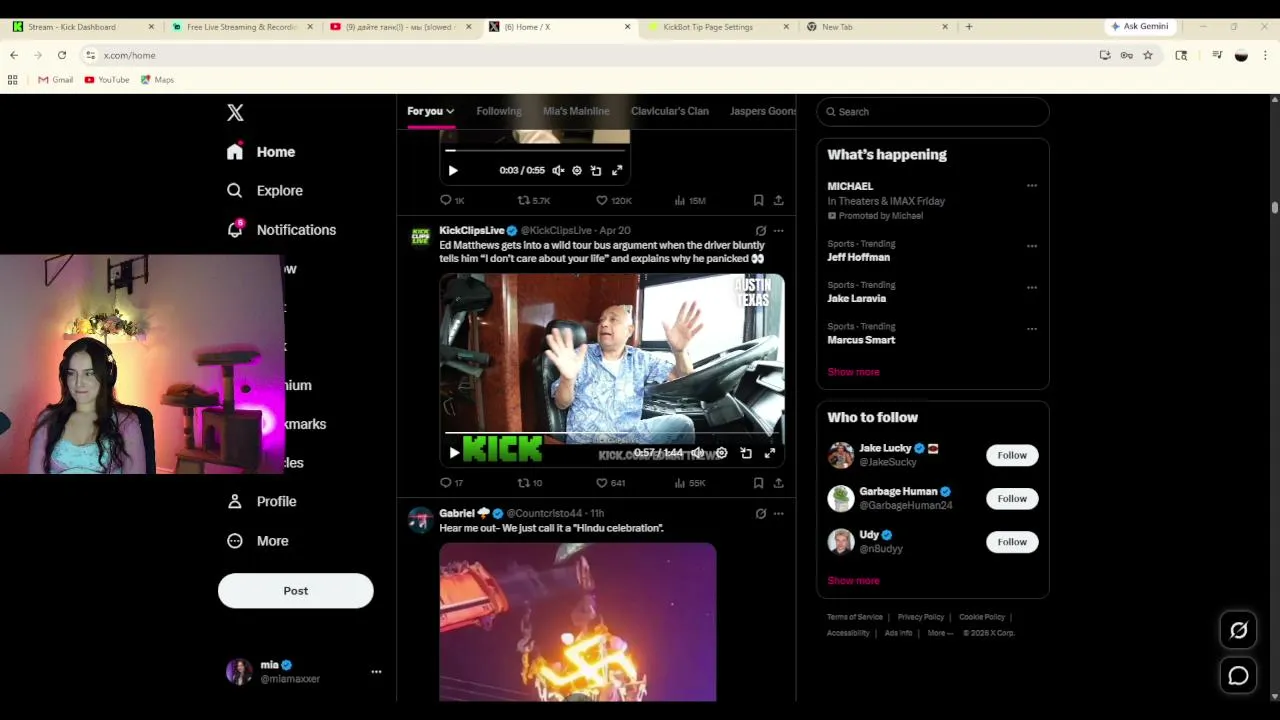Switch to KickBot Tip Page Settings tab

coord(716,27)
